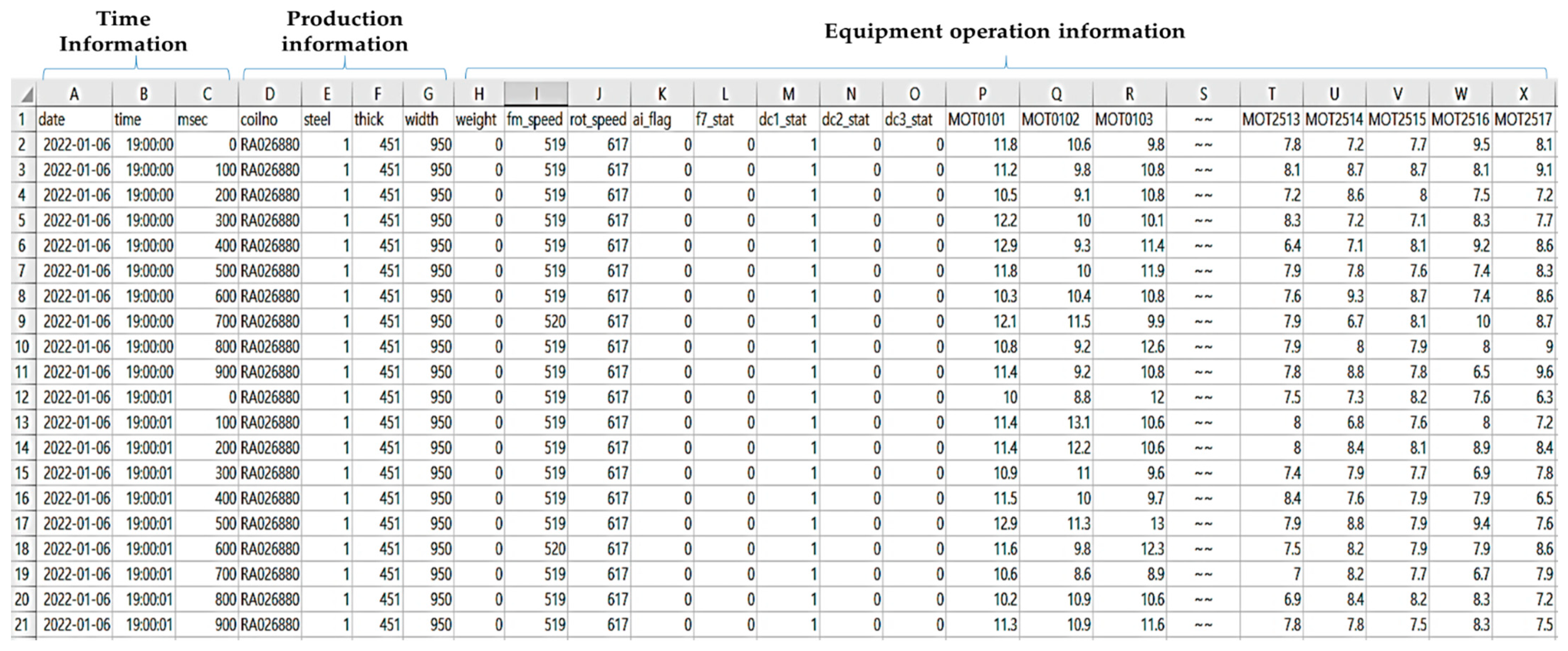The width and height of the screenshot is (1568, 651).
Task: Click MOT0102 value 12.2 in row 14
Action: pyautogui.click(x=1056, y=448)
